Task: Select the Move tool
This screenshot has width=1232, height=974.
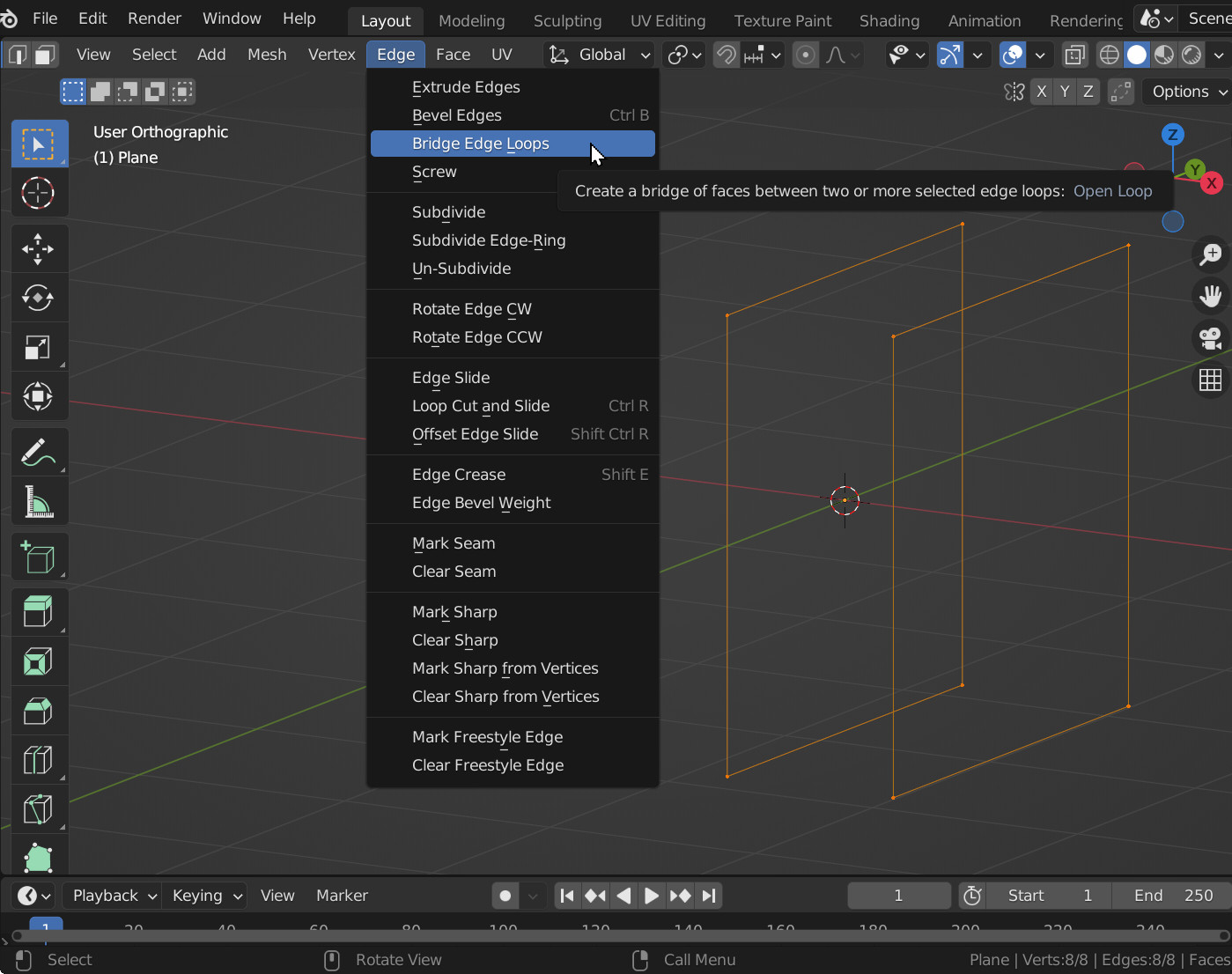Action: point(39,249)
